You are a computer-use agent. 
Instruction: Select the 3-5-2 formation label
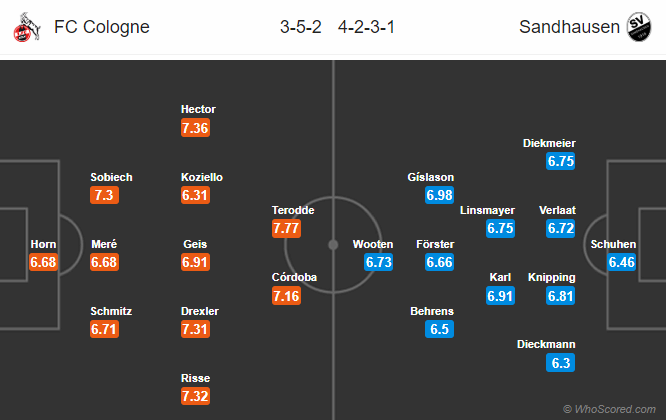300,27
